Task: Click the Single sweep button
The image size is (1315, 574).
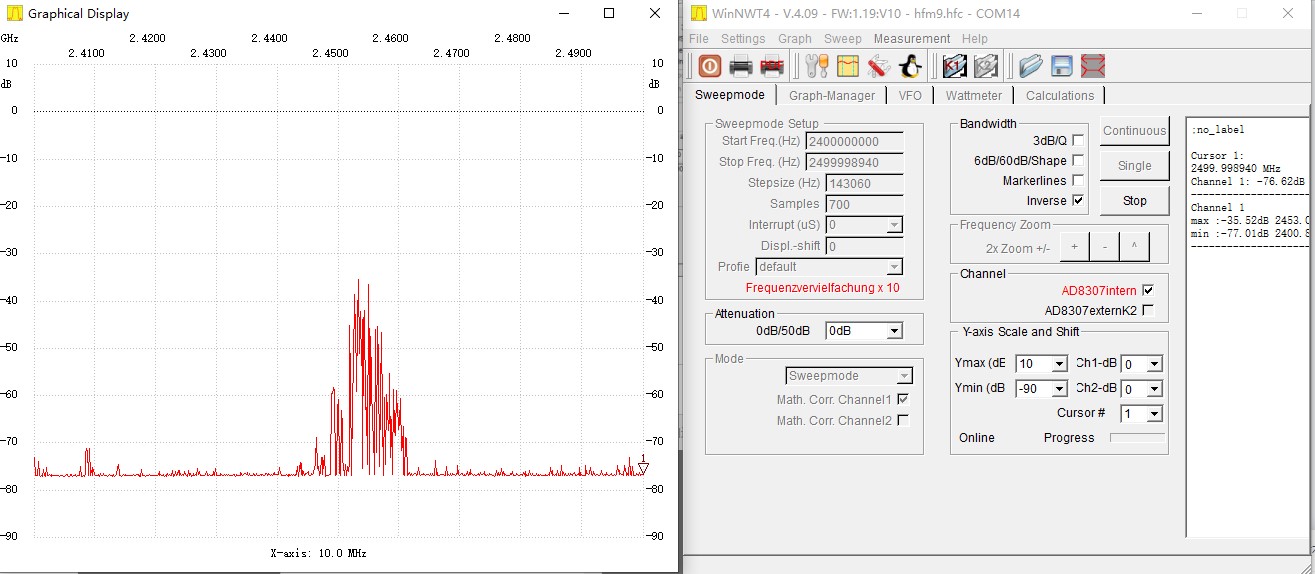Action: 1134,166
